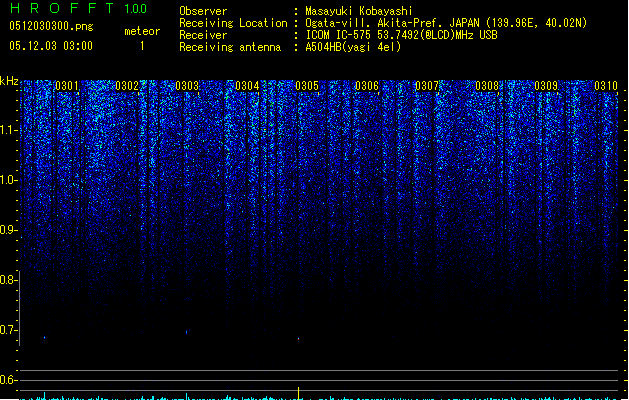Click the 0303 time marker
This screenshot has width=629, height=400.
click(x=187, y=86)
